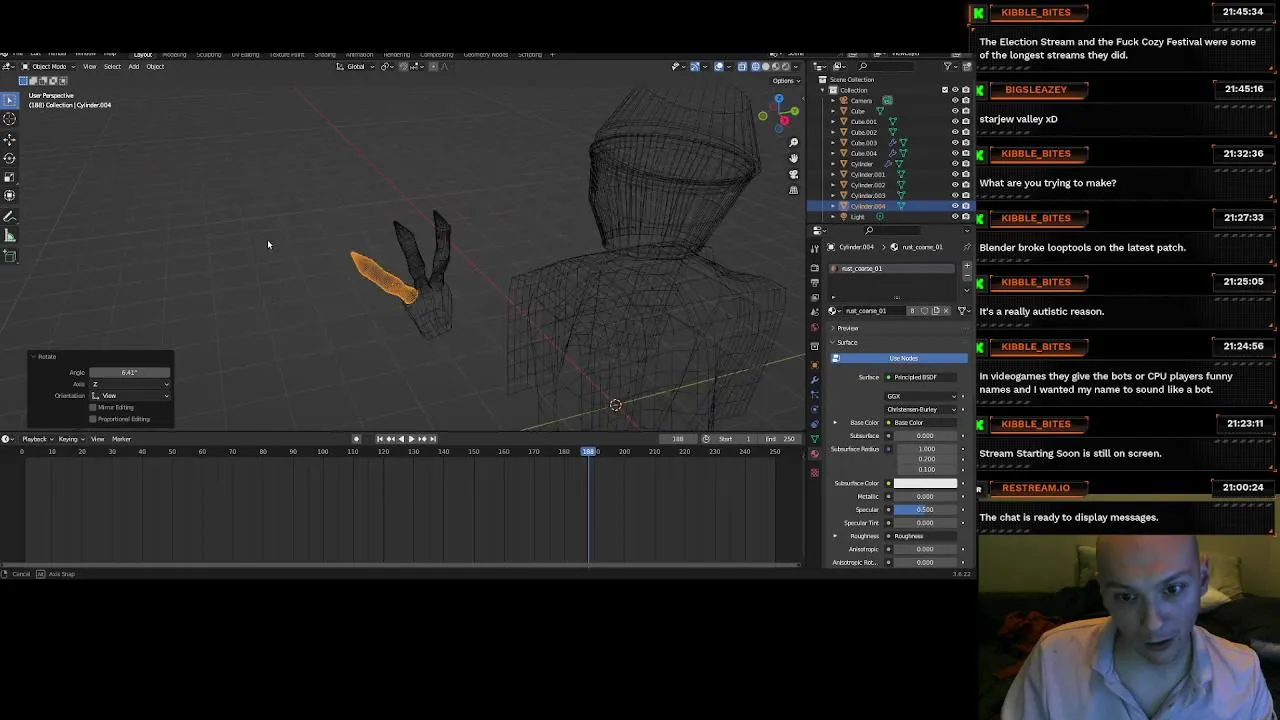Viewport: 1280px width, 720px height.
Task: Select the Transform tool in the viewport toolbar
Action: coord(10,196)
